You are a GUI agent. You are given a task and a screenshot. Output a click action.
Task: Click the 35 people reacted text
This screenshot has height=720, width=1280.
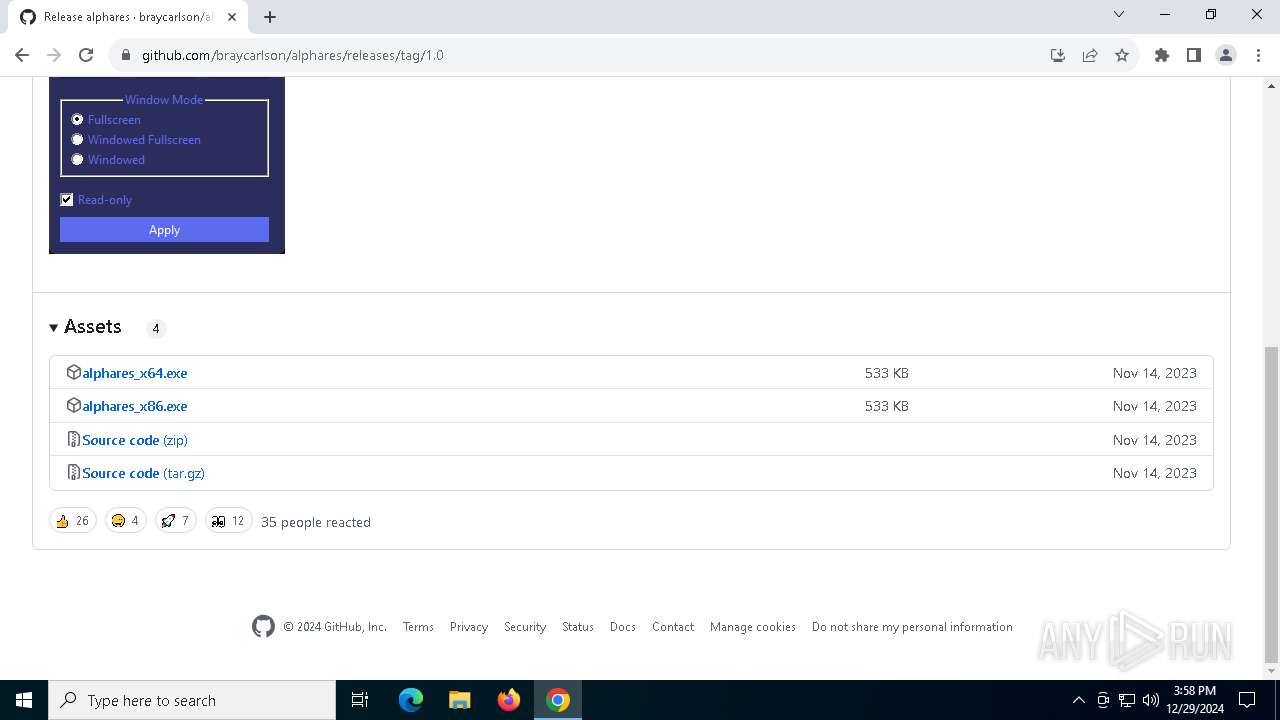(x=316, y=522)
